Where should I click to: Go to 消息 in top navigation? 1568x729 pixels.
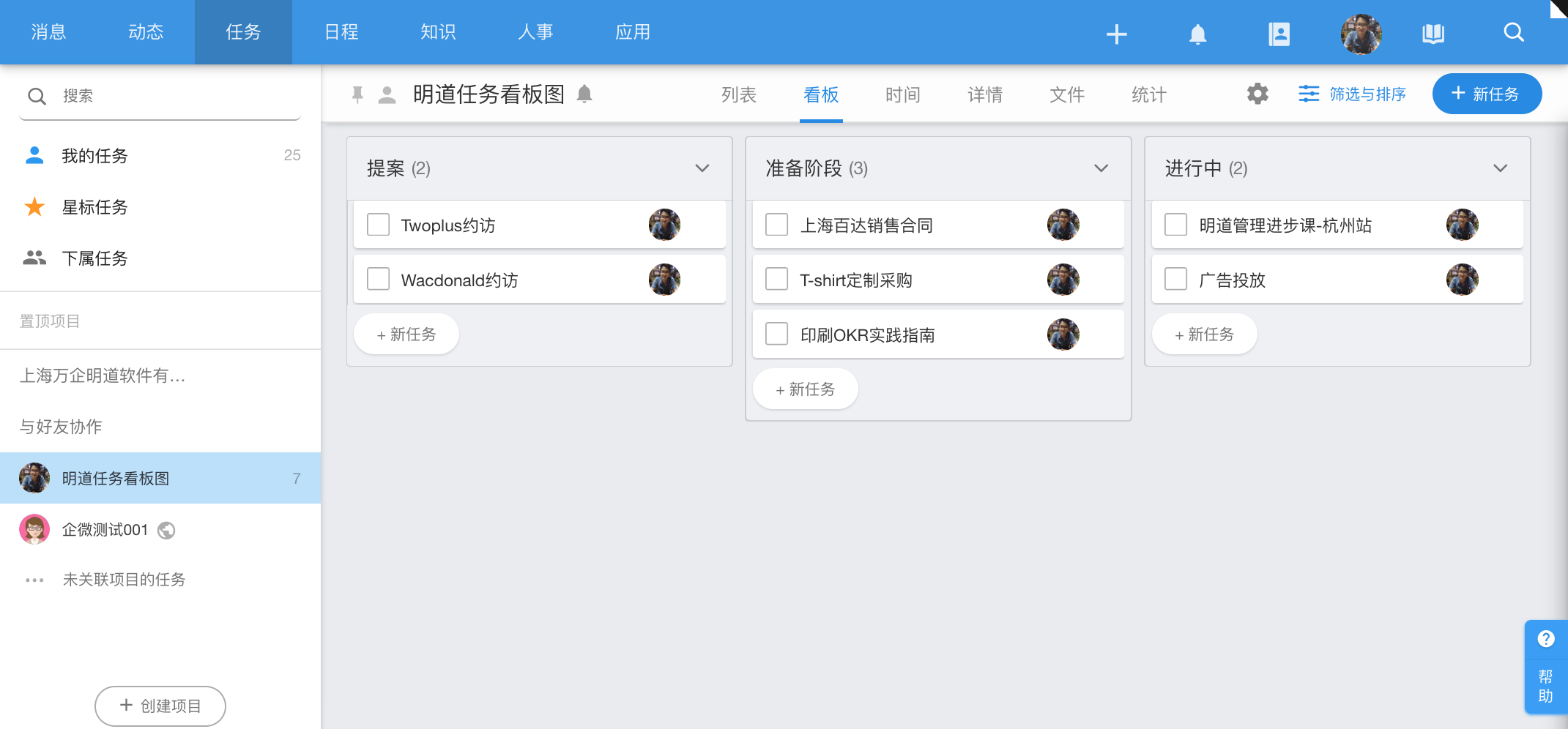pyautogui.click(x=49, y=32)
